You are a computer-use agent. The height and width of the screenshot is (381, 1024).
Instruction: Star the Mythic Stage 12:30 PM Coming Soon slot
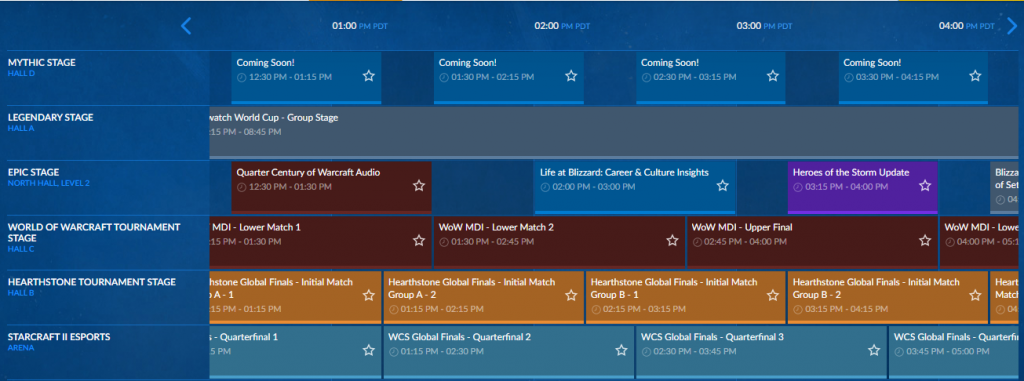368,76
